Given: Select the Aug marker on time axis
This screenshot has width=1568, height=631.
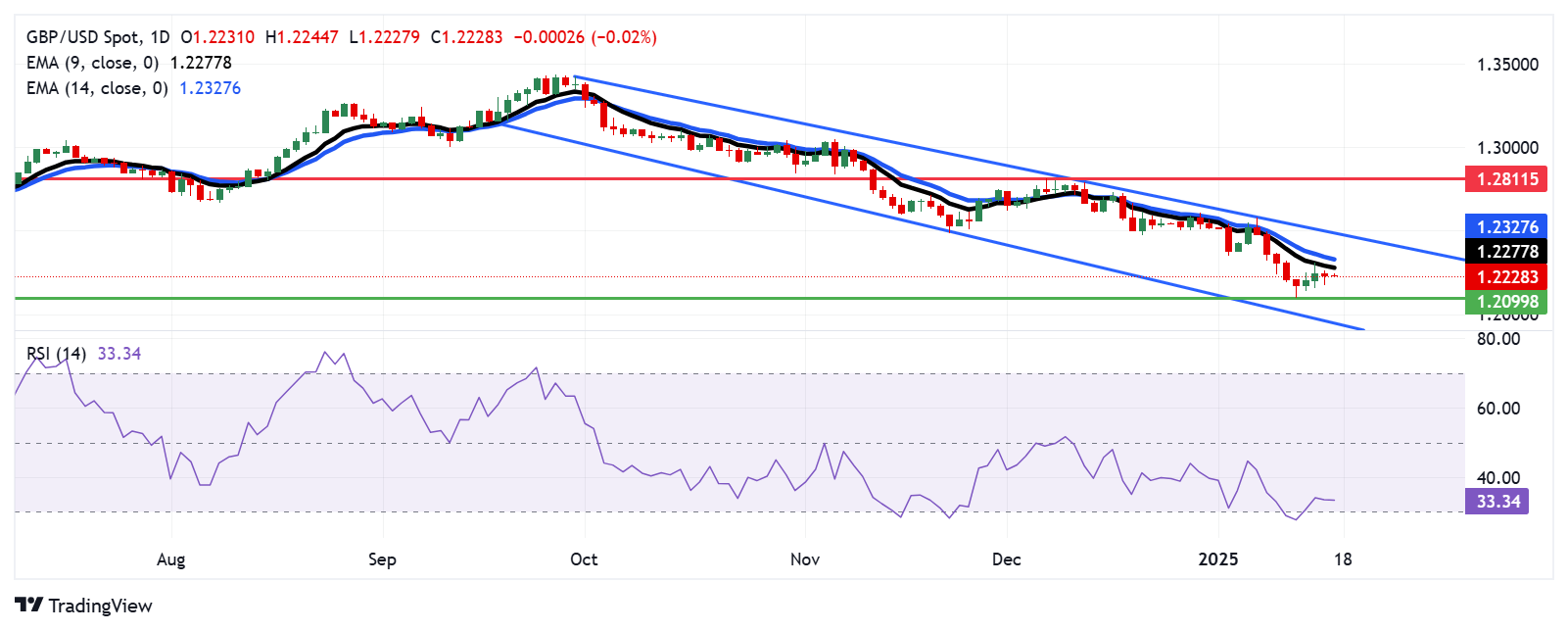Looking at the screenshot, I should pyautogui.click(x=170, y=559).
